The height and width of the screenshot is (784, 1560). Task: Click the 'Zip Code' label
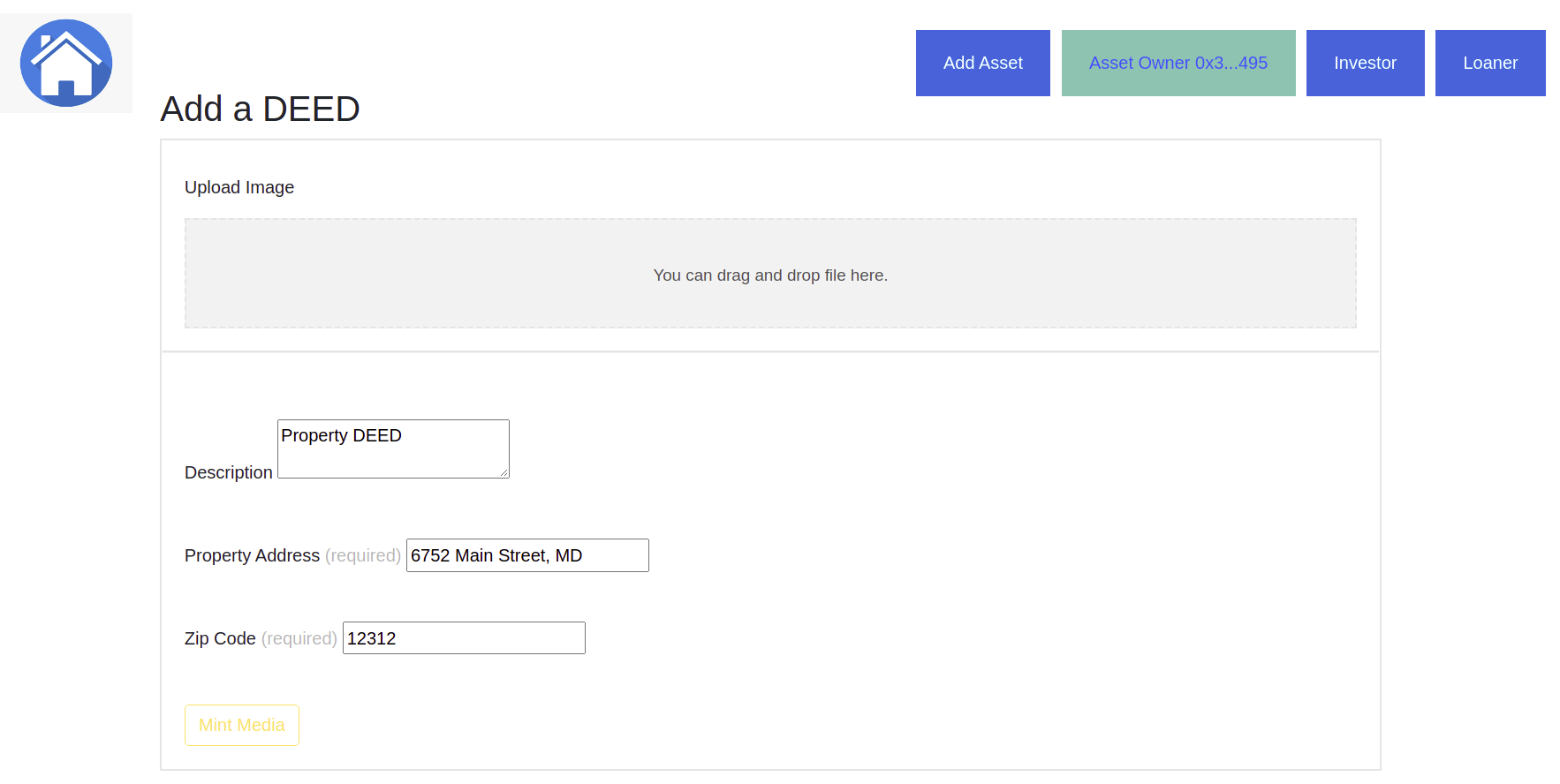[x=220, y=638]
